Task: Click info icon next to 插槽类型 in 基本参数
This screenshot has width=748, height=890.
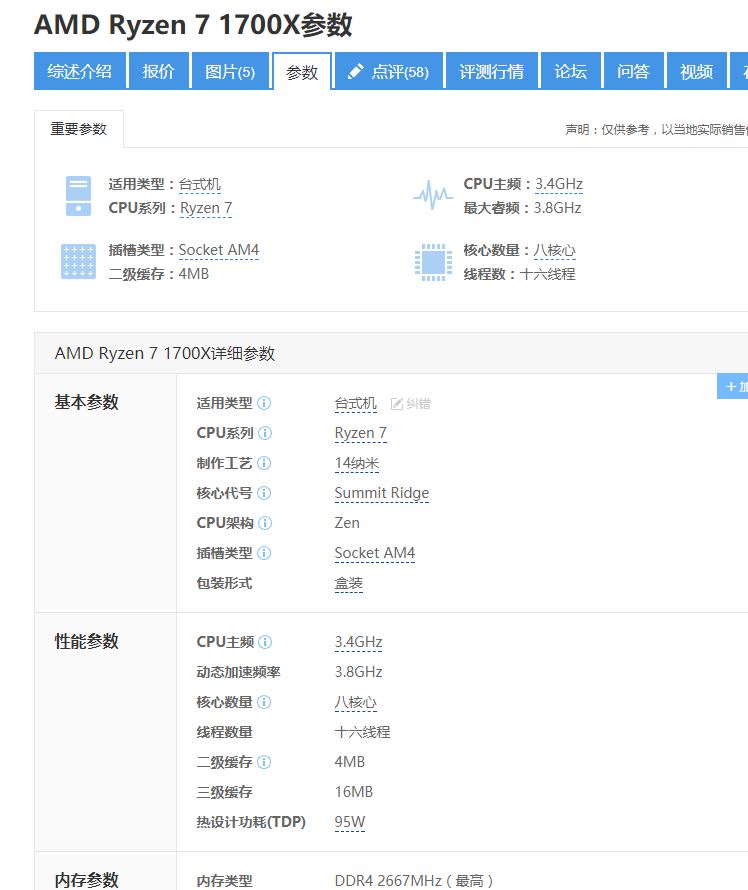Action: click(x=264, y=553)
